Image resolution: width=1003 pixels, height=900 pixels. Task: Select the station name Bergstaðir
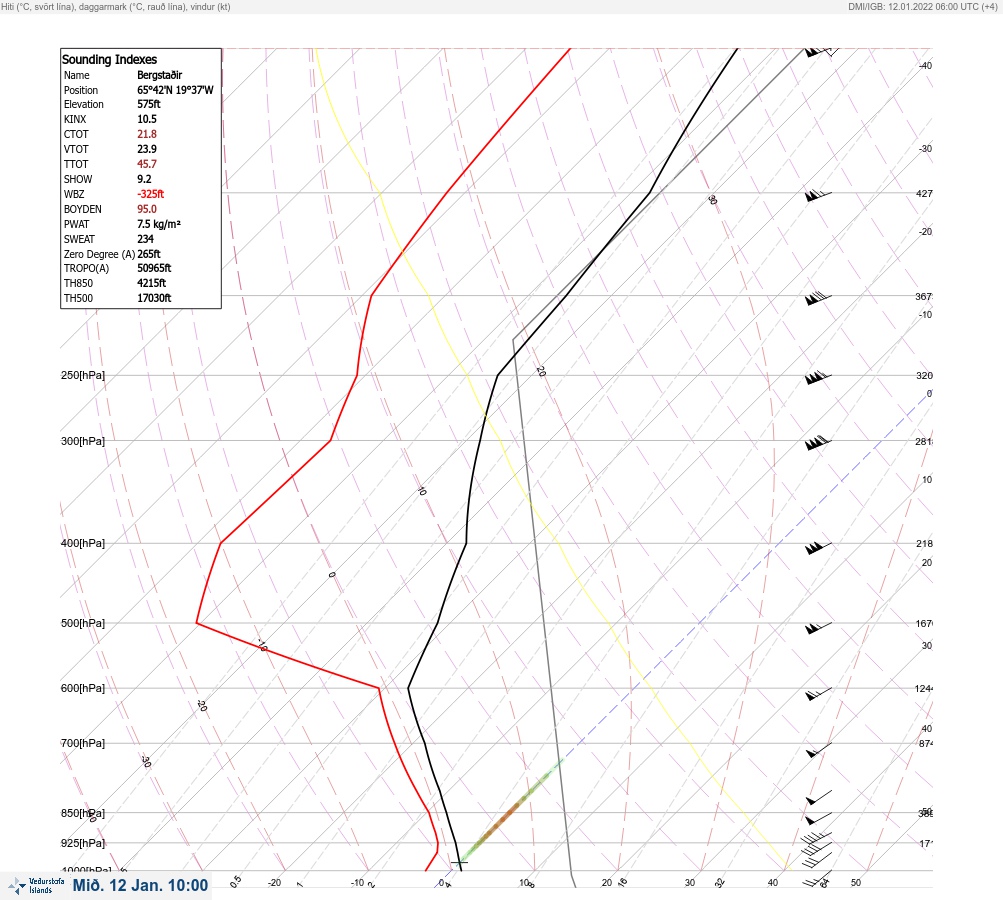[159, 75]
